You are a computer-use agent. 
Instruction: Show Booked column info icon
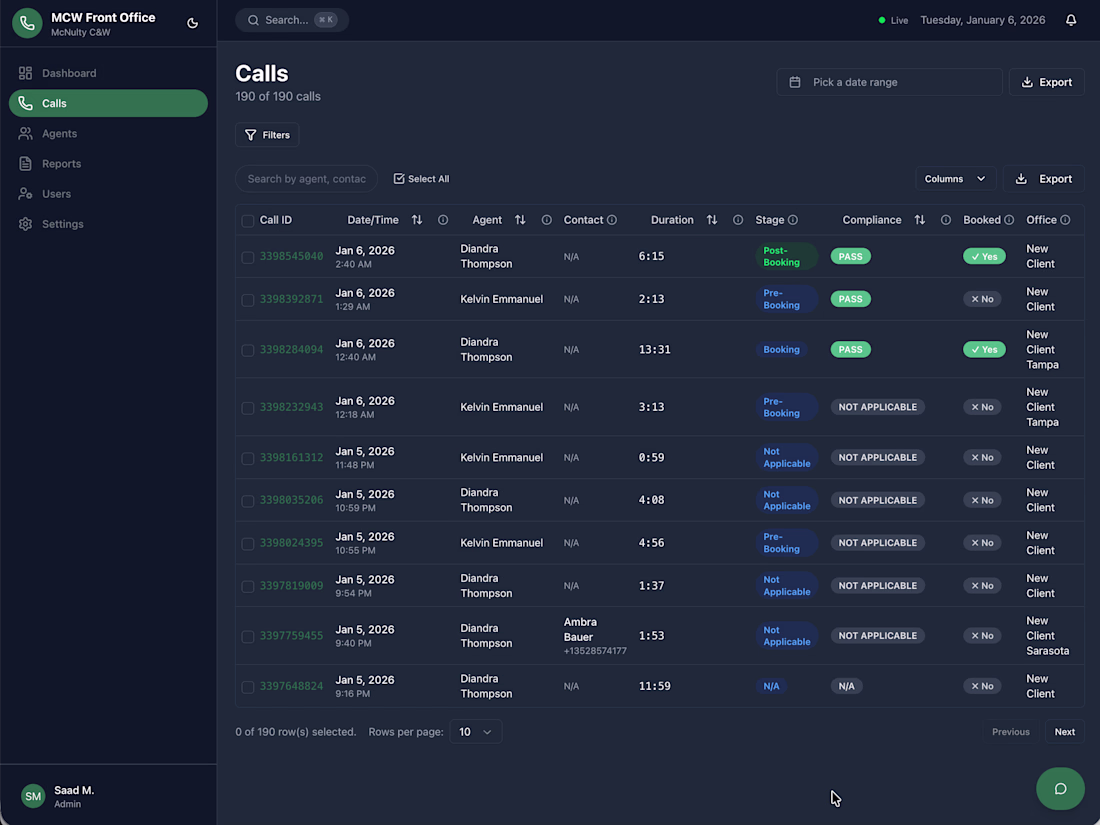(1009, 220)
